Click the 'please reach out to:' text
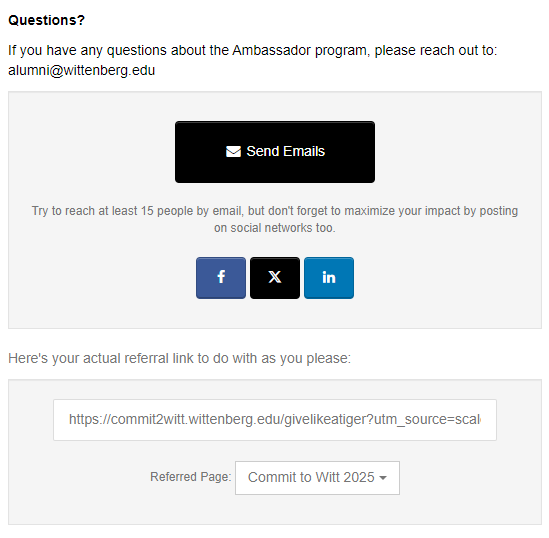The width and height of the screenshot is (549, 538). tap(436, 50)
